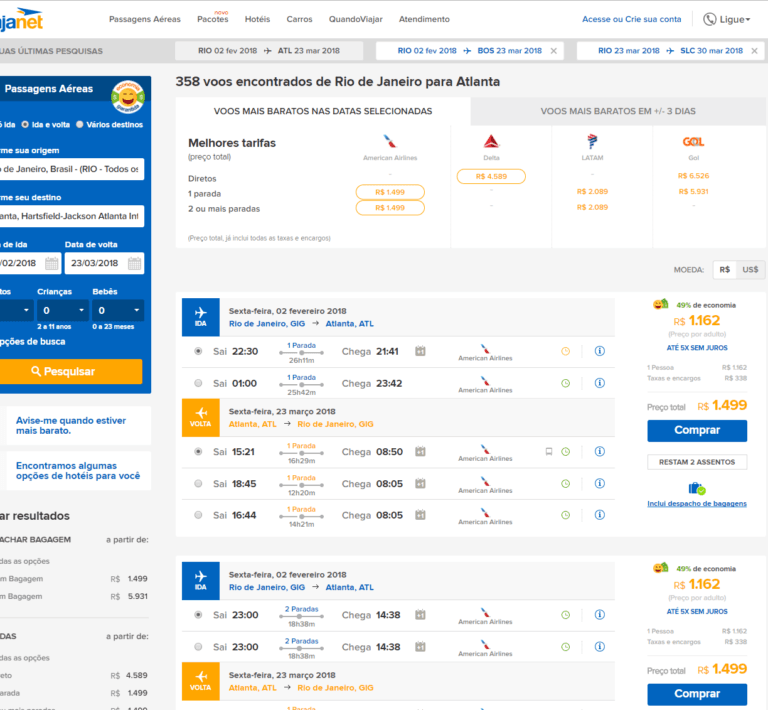Screen dimensions: 768x710
Task: Open the Bebês passenger count dropdown
Action: (117, 311)
